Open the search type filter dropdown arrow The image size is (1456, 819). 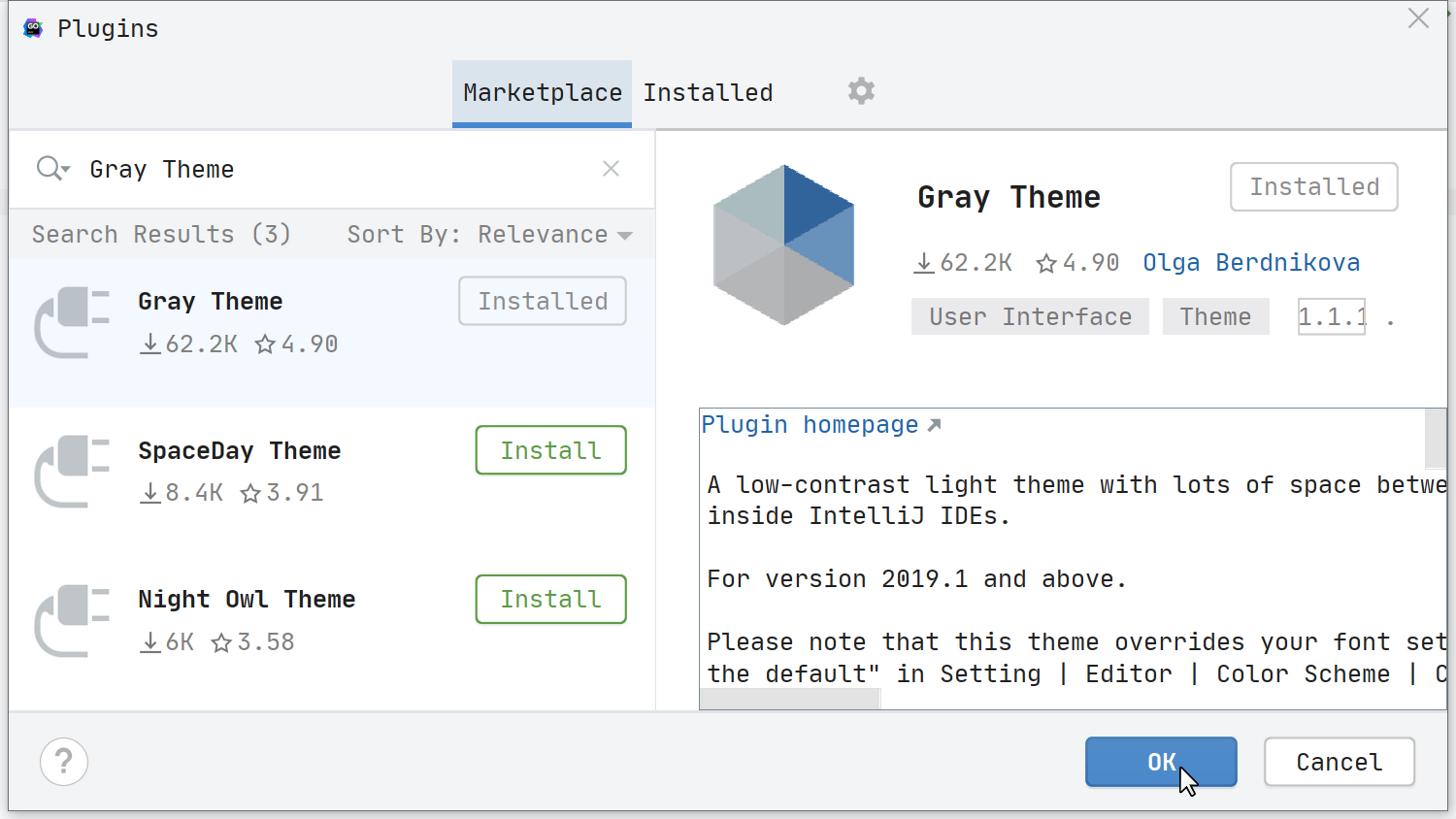pos(64,171)
